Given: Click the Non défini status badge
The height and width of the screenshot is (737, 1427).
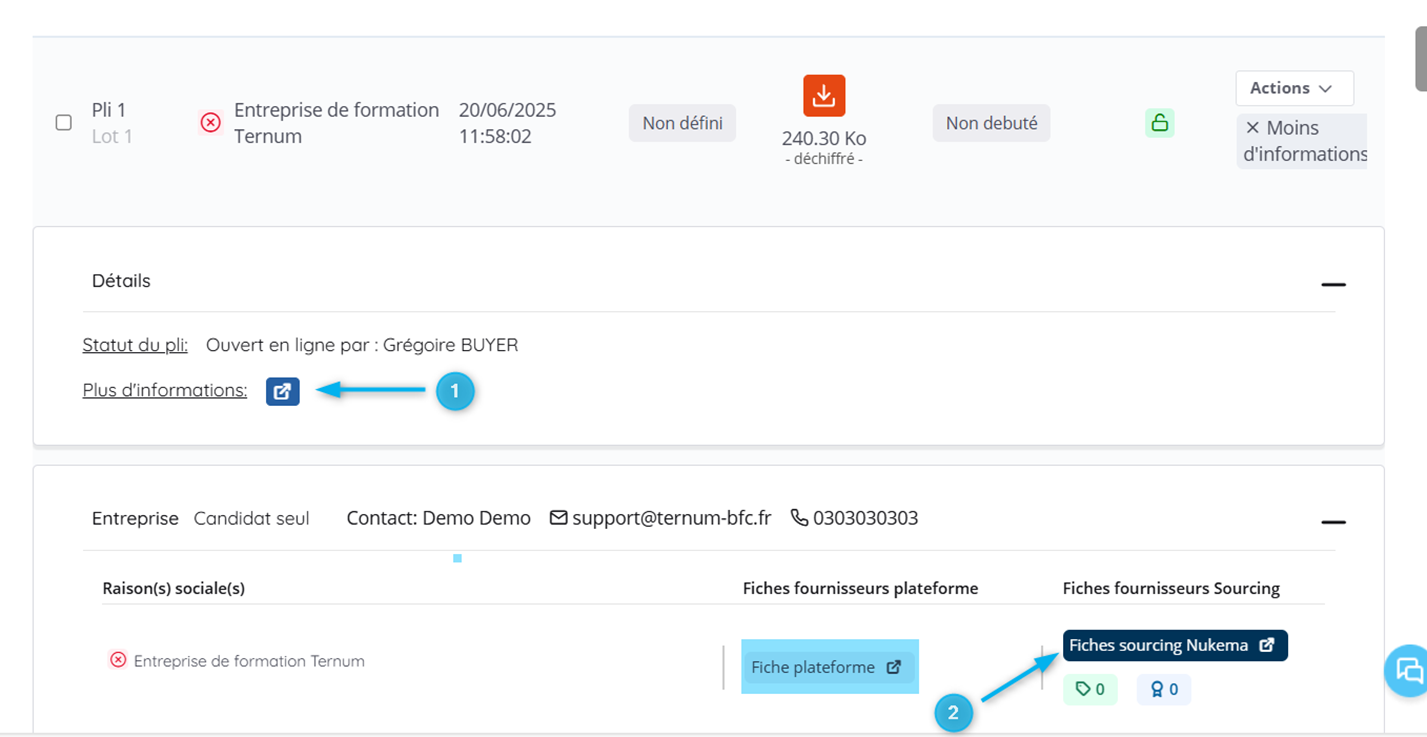Looking at the screenshot, I should 682,123.
